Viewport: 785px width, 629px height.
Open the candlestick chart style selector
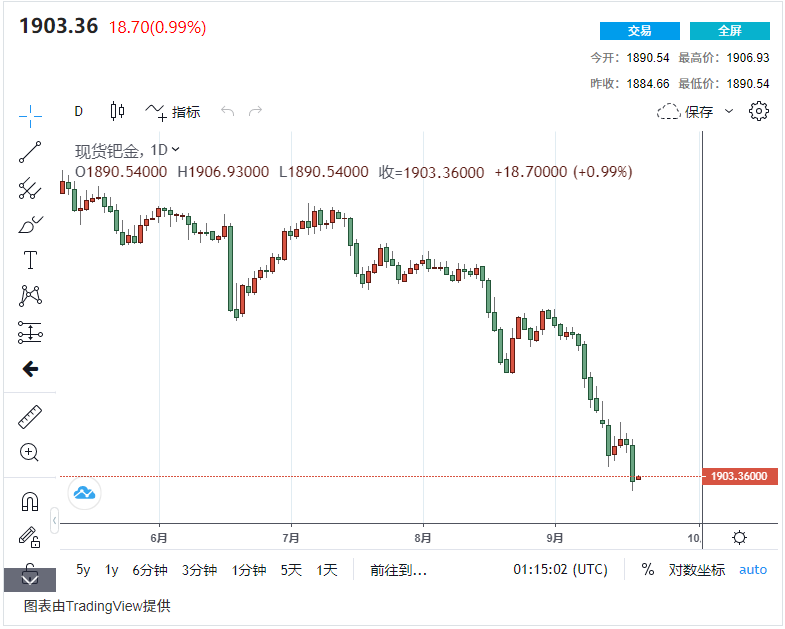[117, 111]
